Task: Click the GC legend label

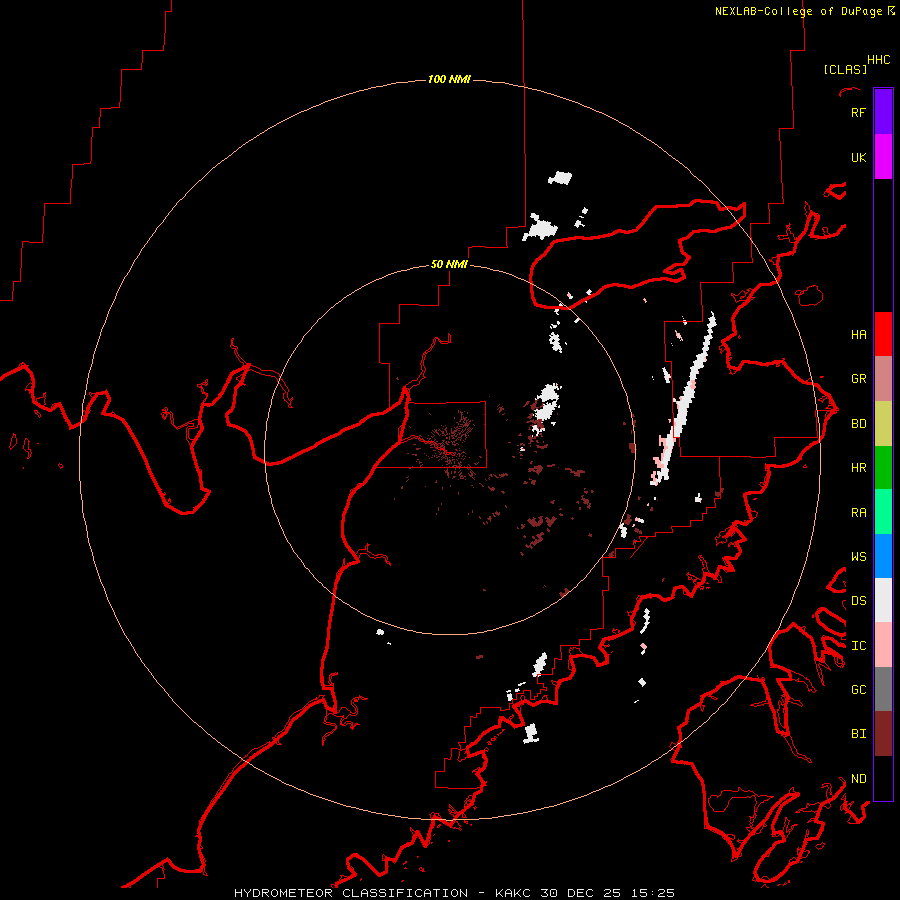Action: [858, 689]
